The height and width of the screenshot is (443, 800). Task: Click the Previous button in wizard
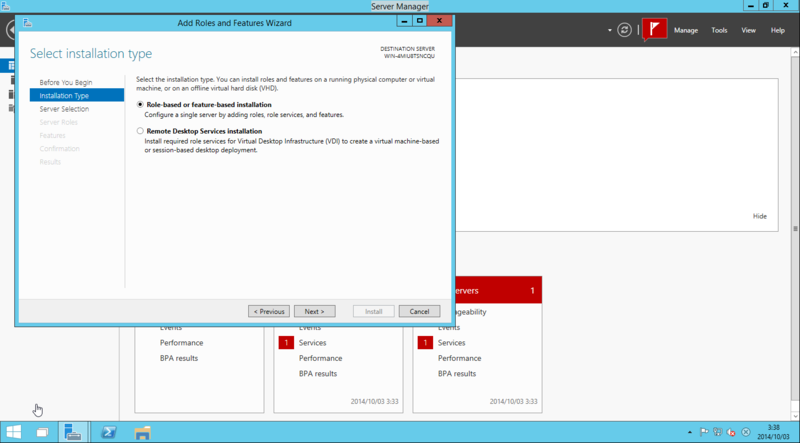click(x=269, y=311)
